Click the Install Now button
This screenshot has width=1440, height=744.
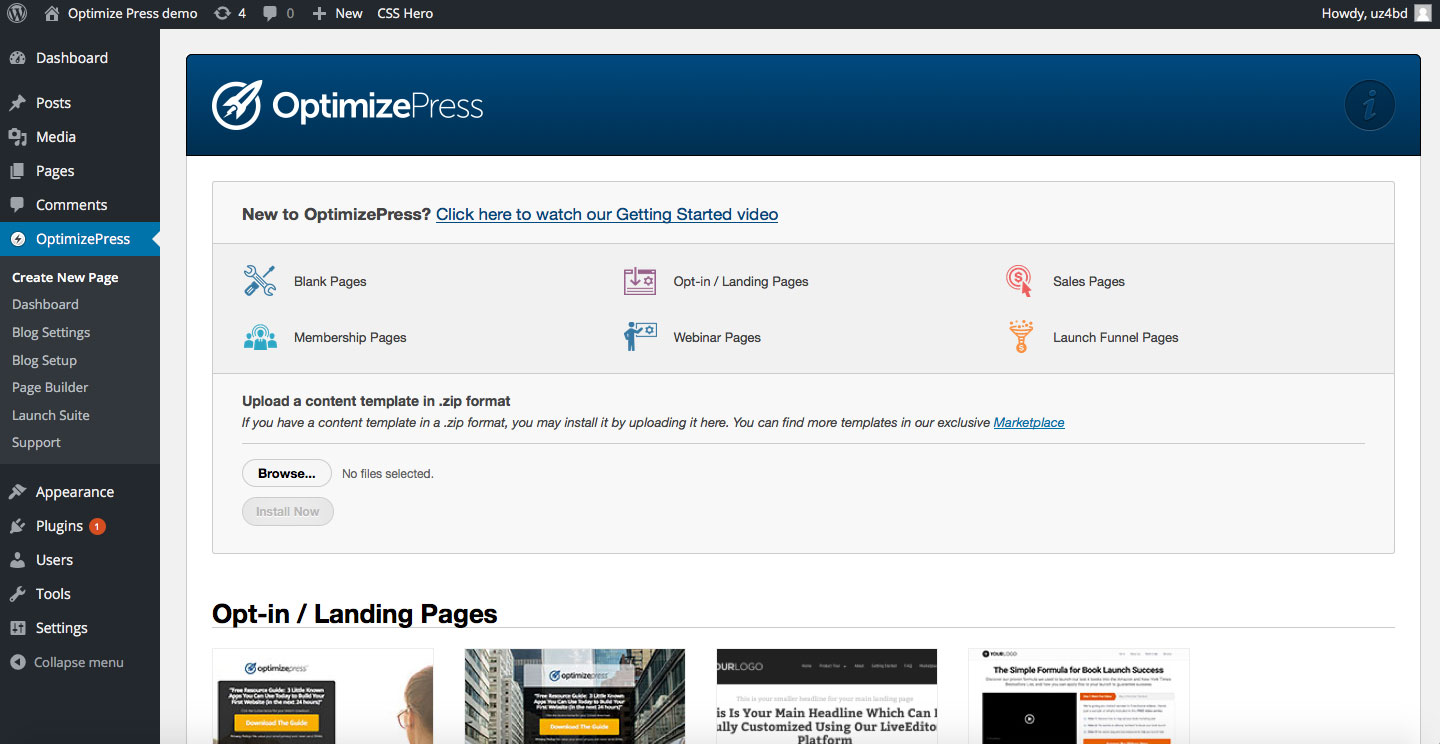[287, 511]
